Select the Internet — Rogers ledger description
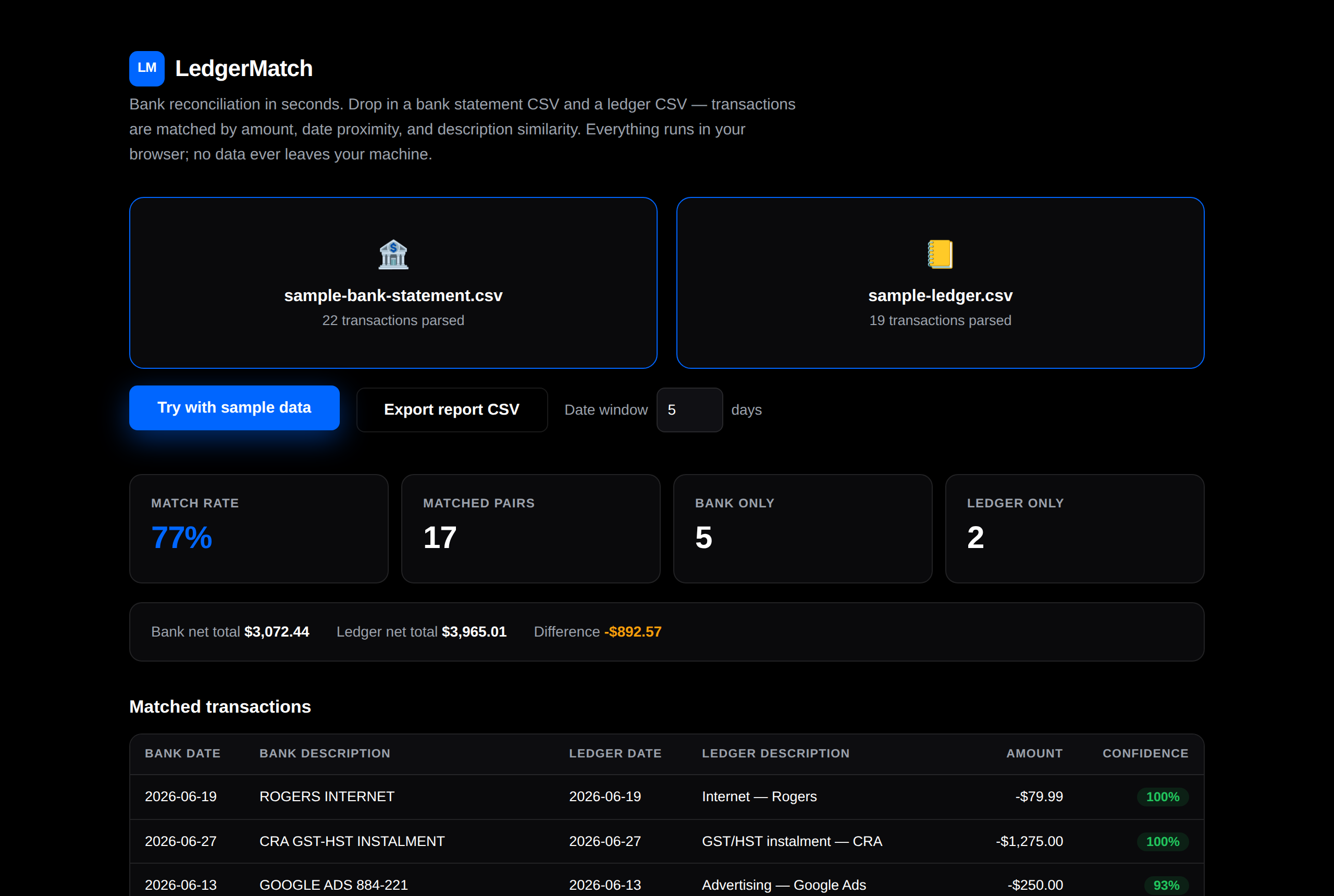This screenshot has width=1334, height=896. [x=759, y=797]
